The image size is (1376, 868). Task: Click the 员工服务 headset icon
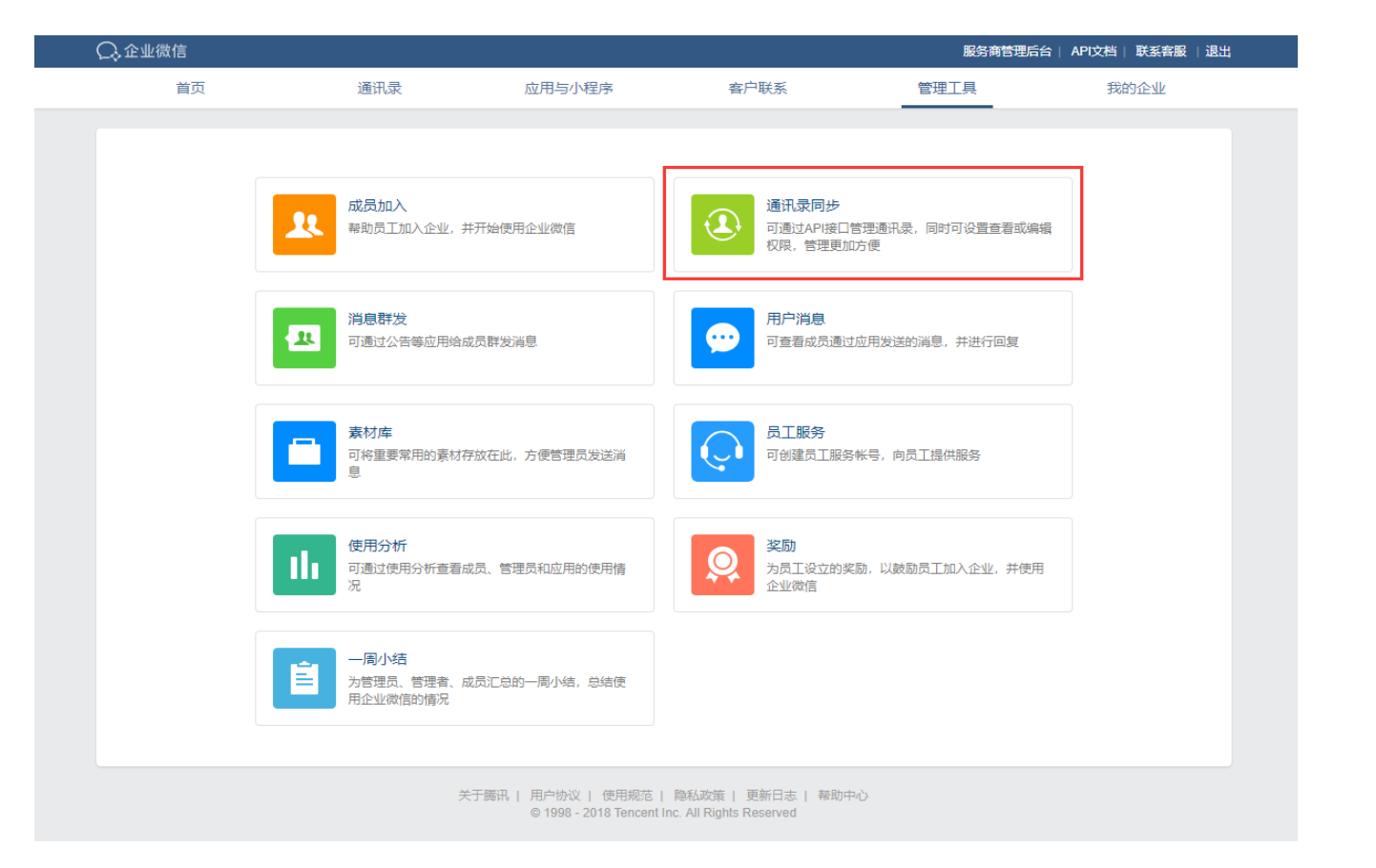[x=722, y=451]
